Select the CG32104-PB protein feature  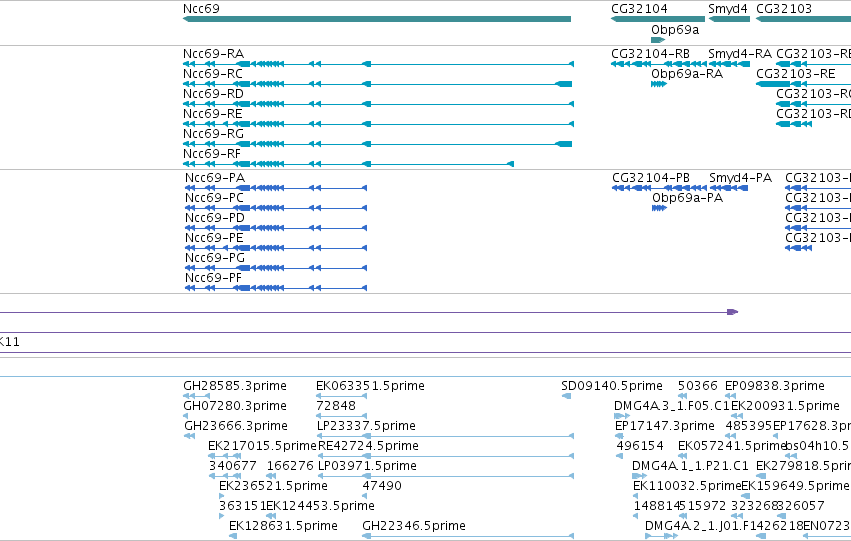(x=659, y=188)
